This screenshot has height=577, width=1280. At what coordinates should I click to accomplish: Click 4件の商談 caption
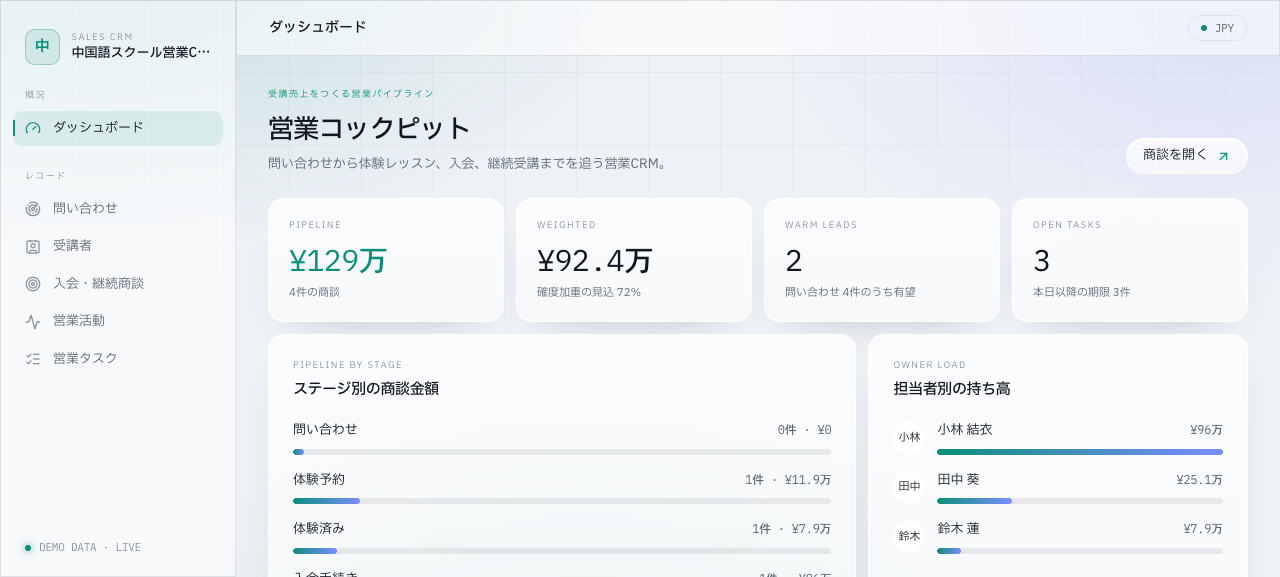coord(314,292)
